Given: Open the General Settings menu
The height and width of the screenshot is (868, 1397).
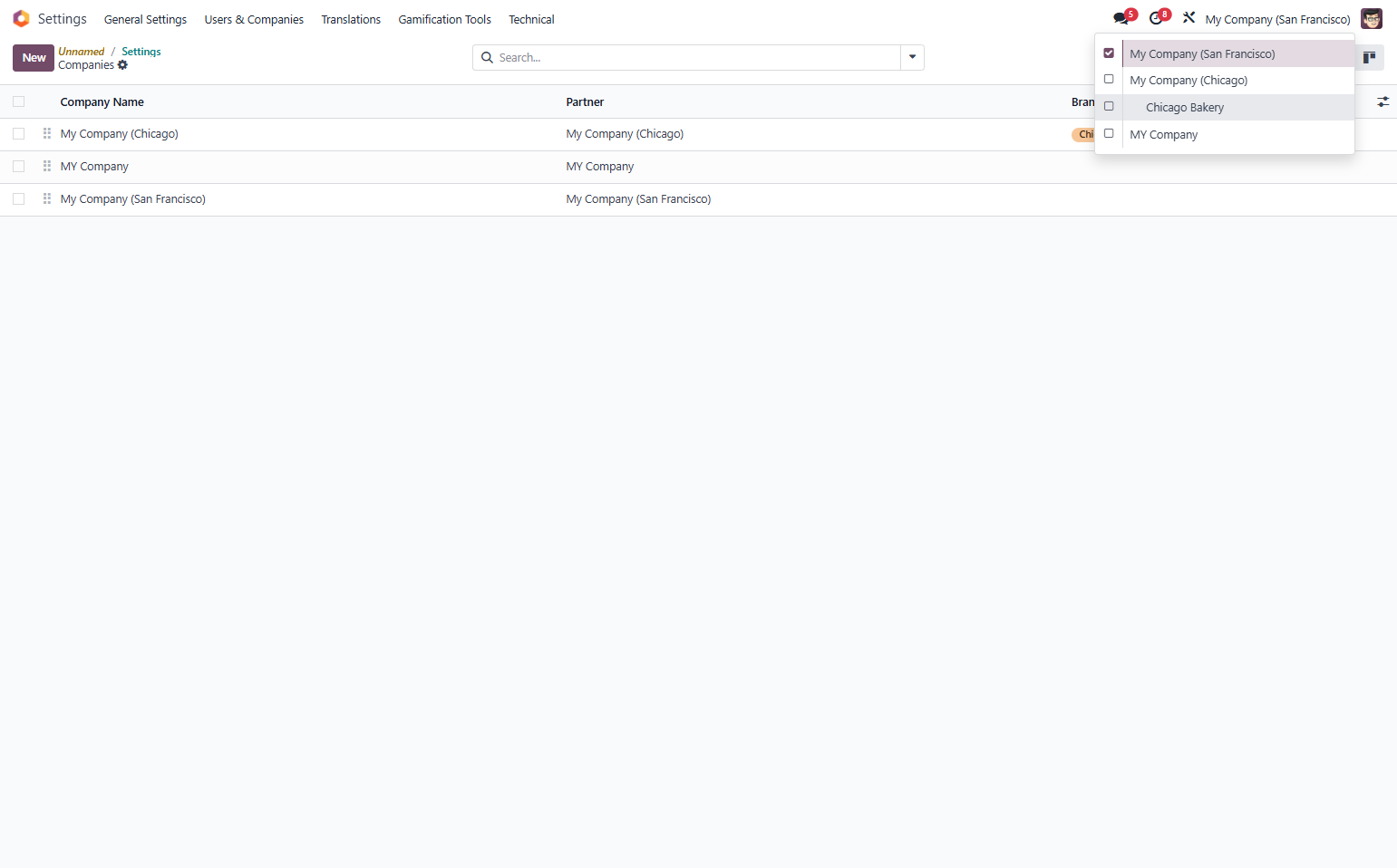Looking at the screenshot, I should click(x=145, y=19).
